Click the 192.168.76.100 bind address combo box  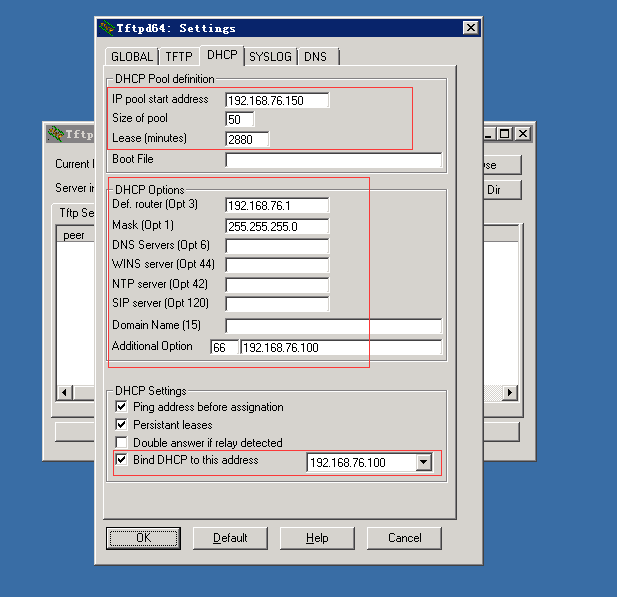369,462
